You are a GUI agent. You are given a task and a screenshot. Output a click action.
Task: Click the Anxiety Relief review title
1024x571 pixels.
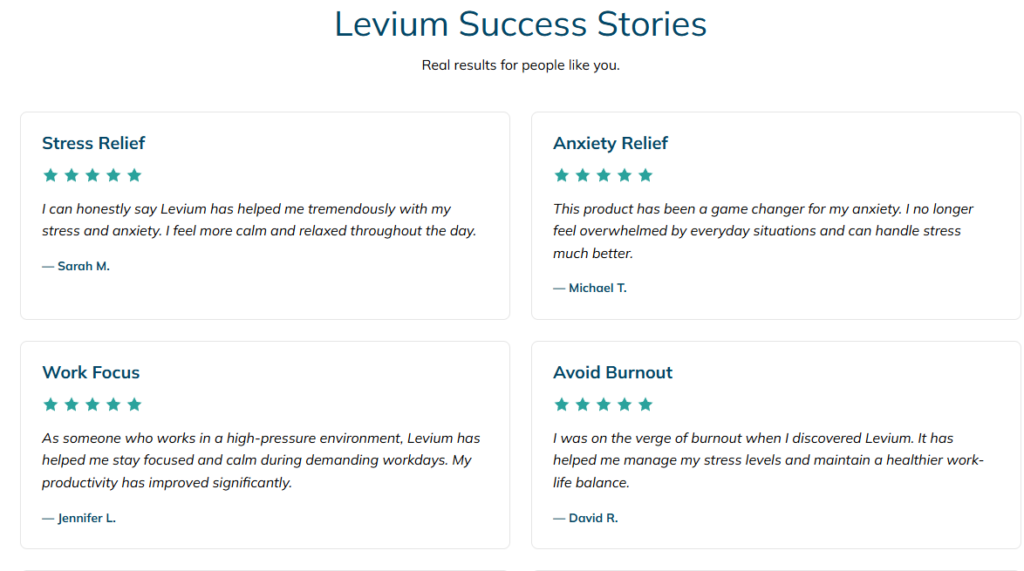[x=610, y=143]
